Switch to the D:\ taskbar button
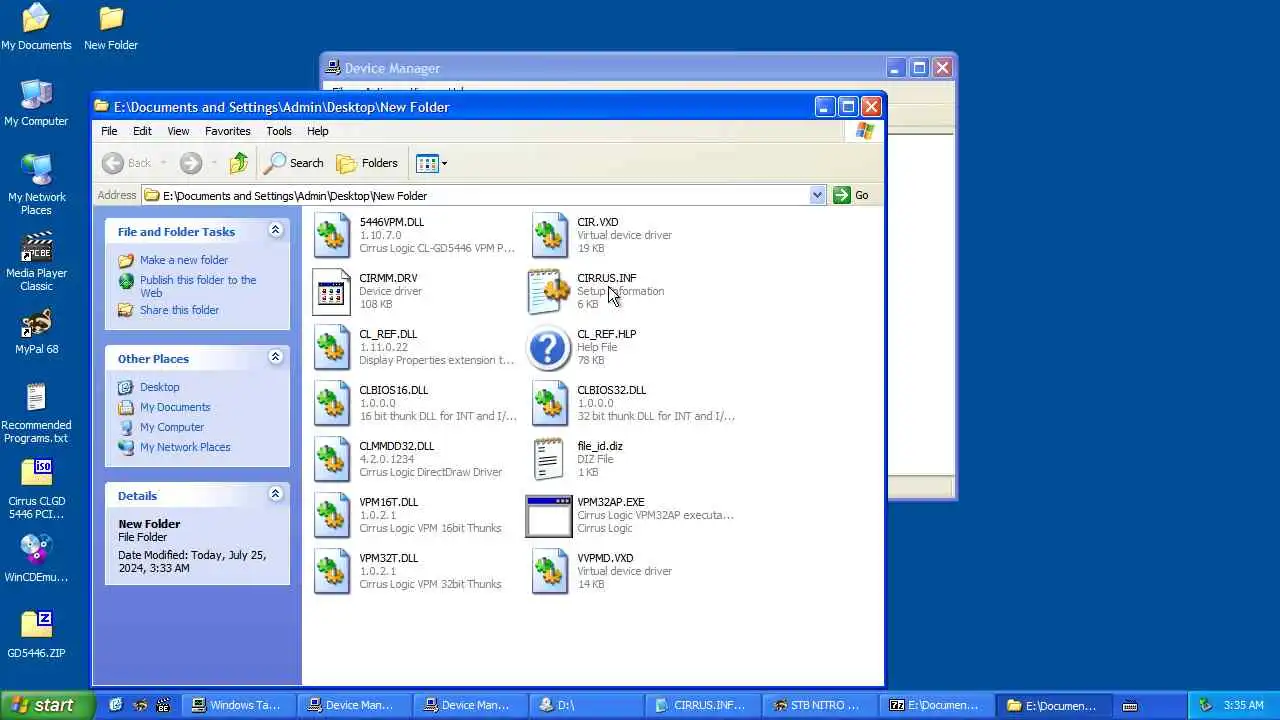This screenshot has width=1280, height=720. pyautogui.click(x=585, y=705)
